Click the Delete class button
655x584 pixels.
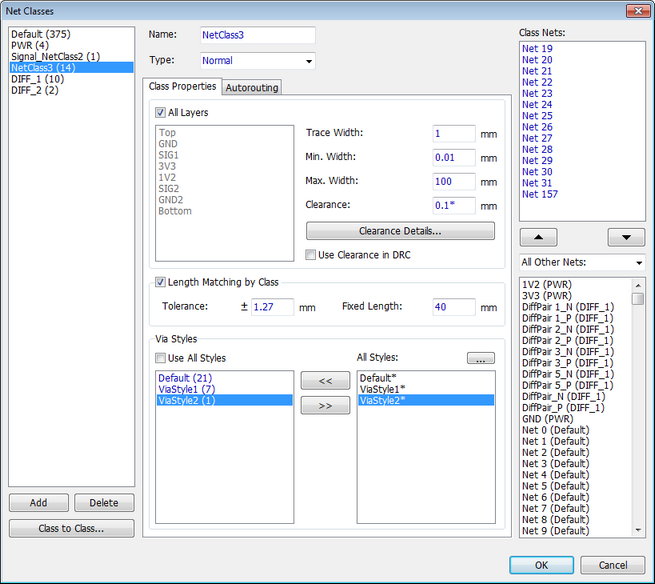point(104,503)
